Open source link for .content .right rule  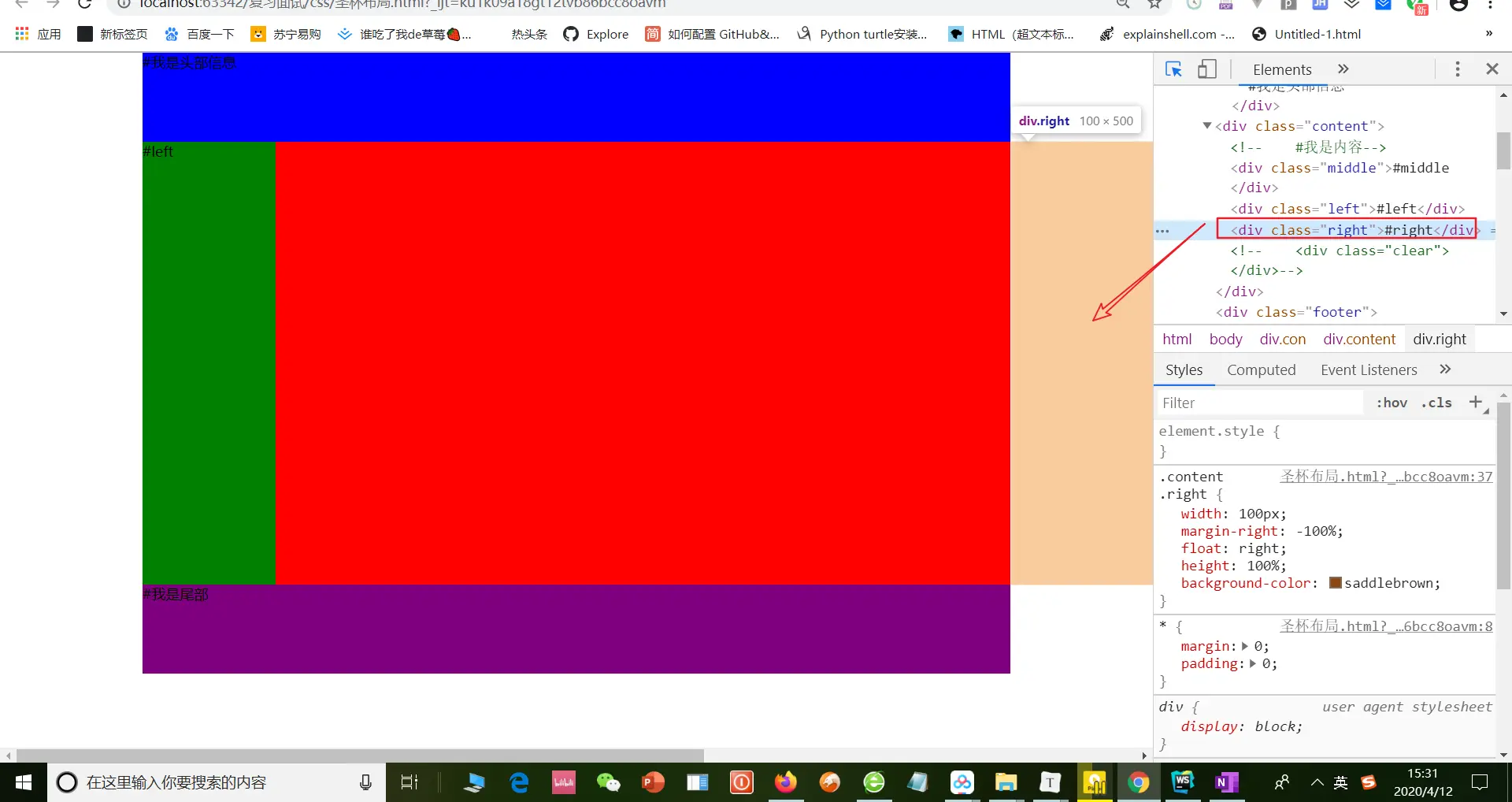pyautogui.click(x=1386, y=477)
